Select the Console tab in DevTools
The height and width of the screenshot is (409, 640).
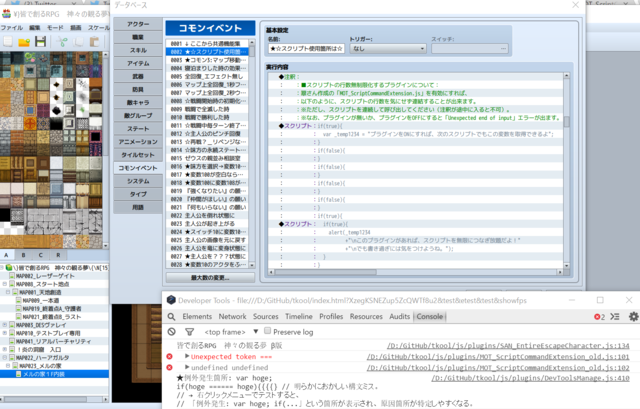click(430, 317)
